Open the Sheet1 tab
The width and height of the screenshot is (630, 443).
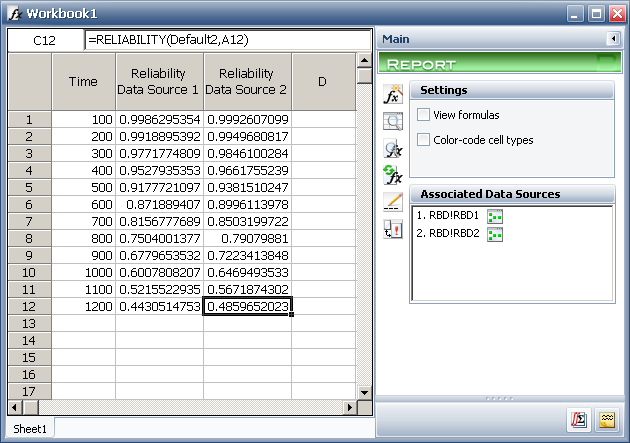click(x=30, y=429)
